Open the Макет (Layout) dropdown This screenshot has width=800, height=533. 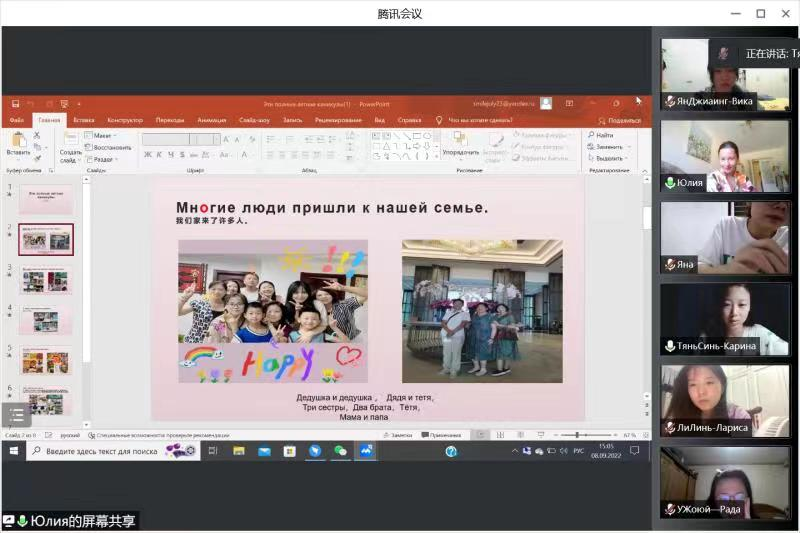tap(100, 136)
